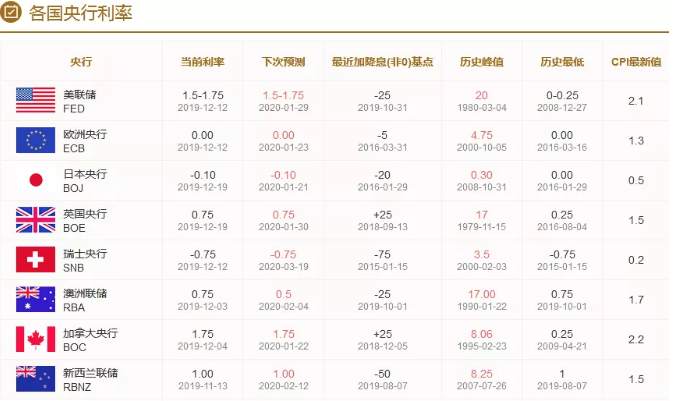Click RBNZ current rate 1.00 dated 2019-11-13
685x401 pixels.
pyautogui.click(x=202, y=379)
